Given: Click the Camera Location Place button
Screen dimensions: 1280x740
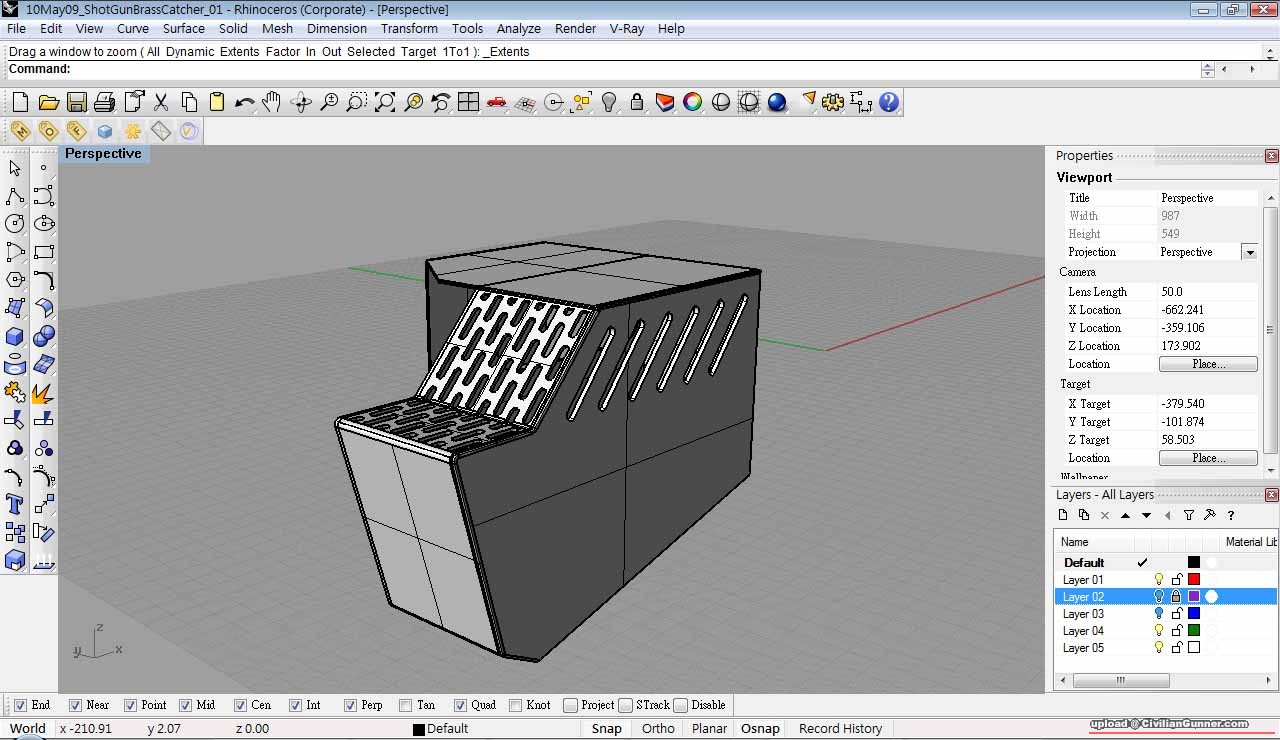Looking at the screenshot, I should [x=1207, y=364].
